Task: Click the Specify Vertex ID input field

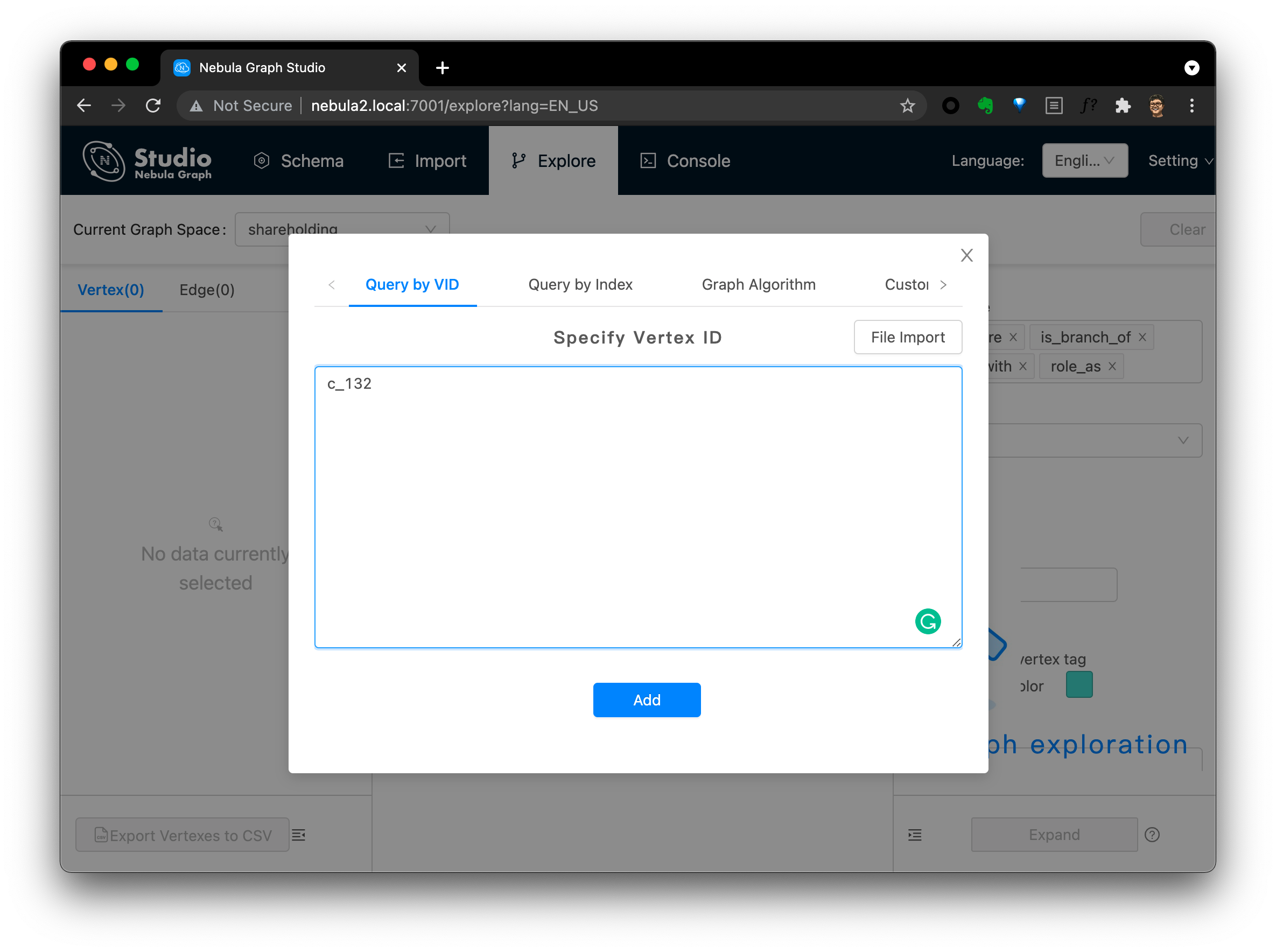Action: (x=638, y=505)
